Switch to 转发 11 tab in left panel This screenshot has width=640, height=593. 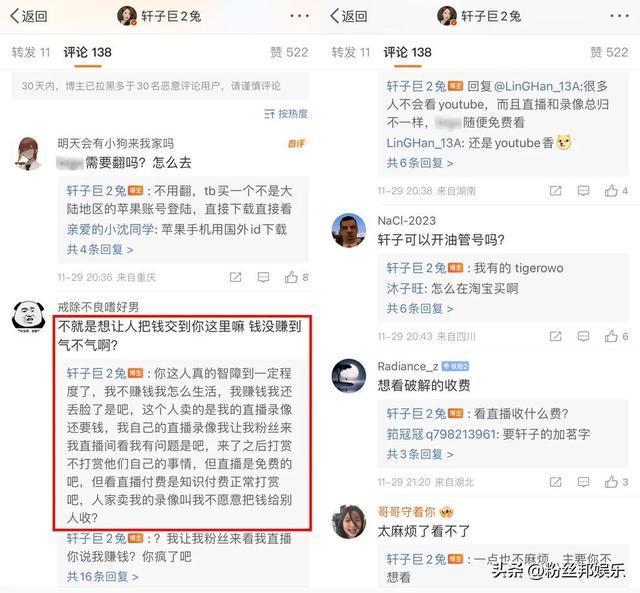point(31,52)
